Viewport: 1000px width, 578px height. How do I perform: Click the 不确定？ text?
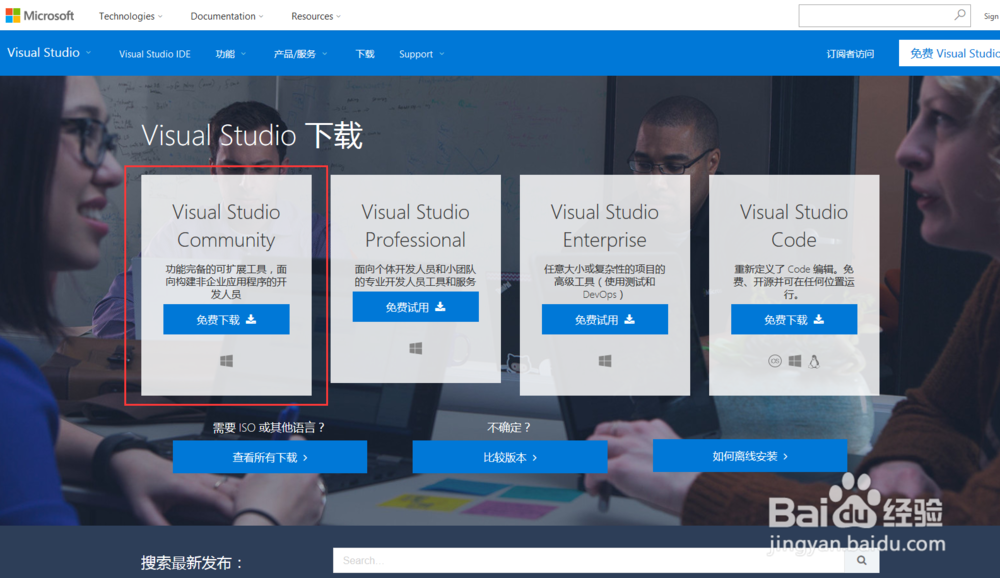click(510, 427)
